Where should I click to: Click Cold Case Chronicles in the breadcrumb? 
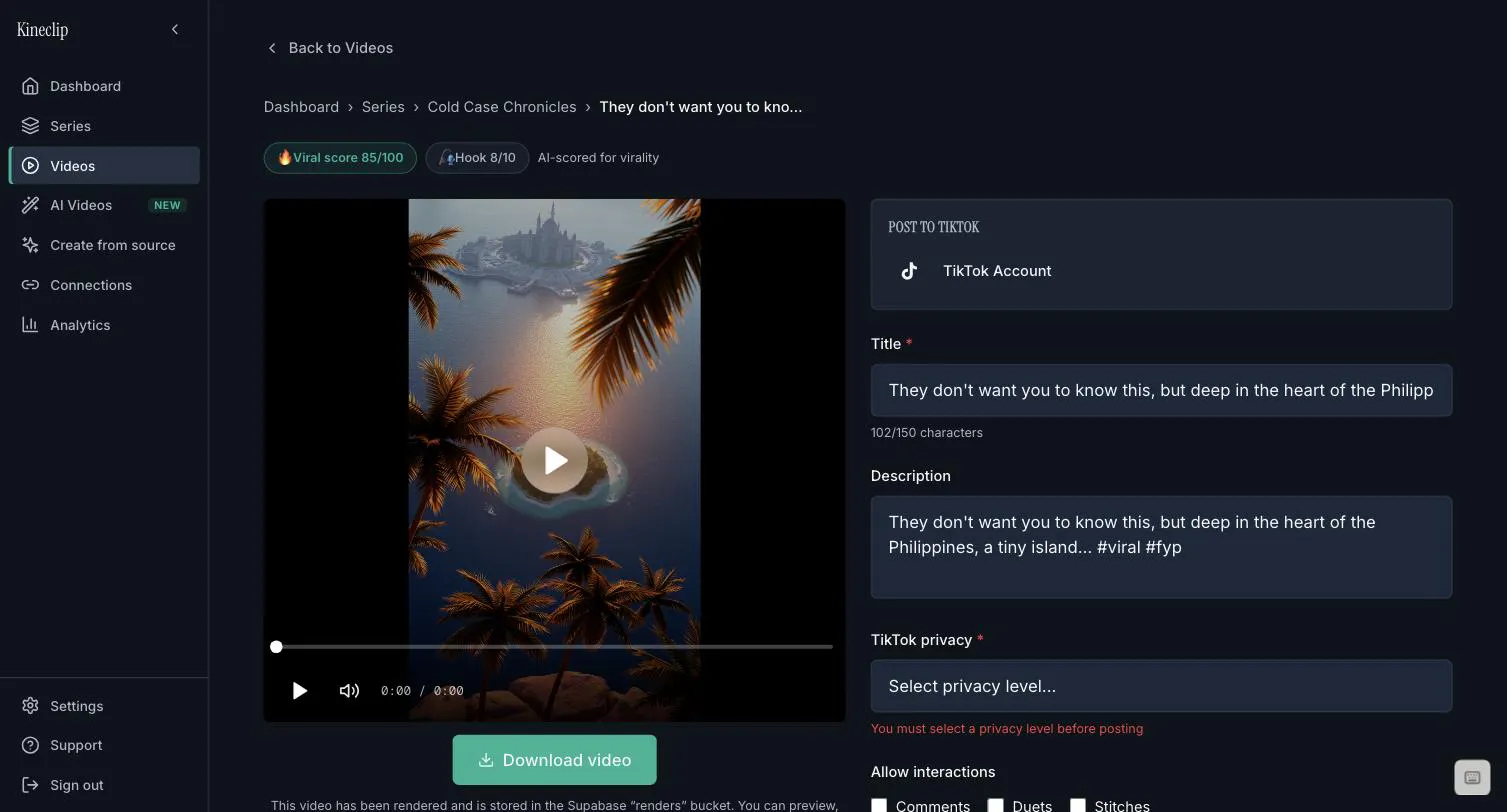coord(502,107)
